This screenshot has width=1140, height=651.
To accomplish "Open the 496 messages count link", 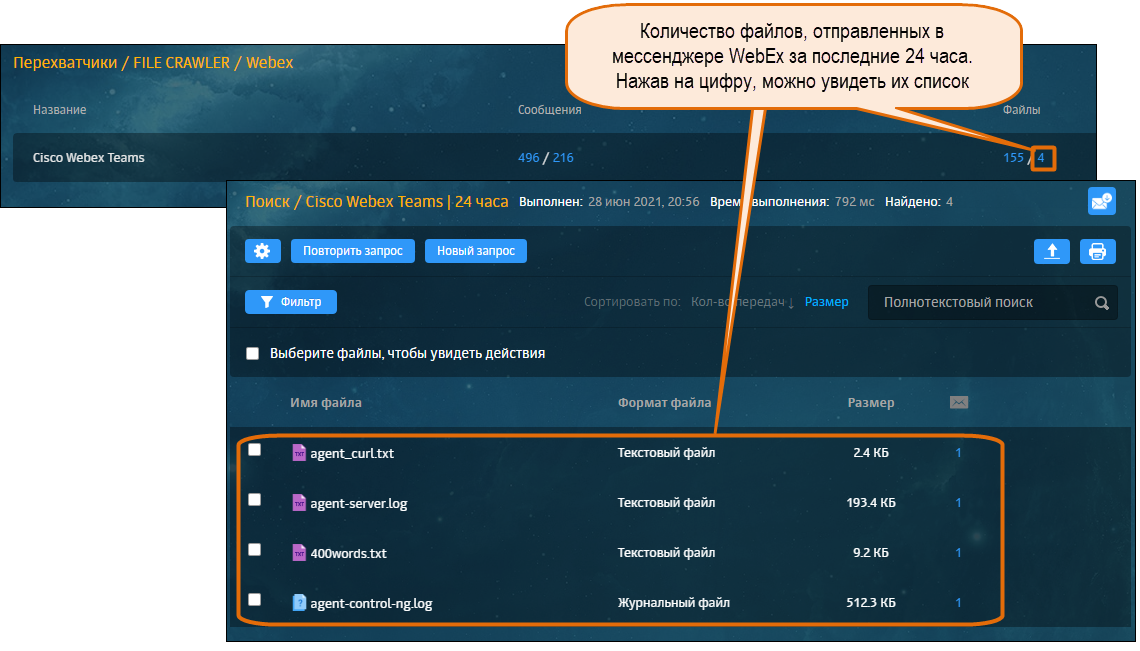I will (529, 158).
